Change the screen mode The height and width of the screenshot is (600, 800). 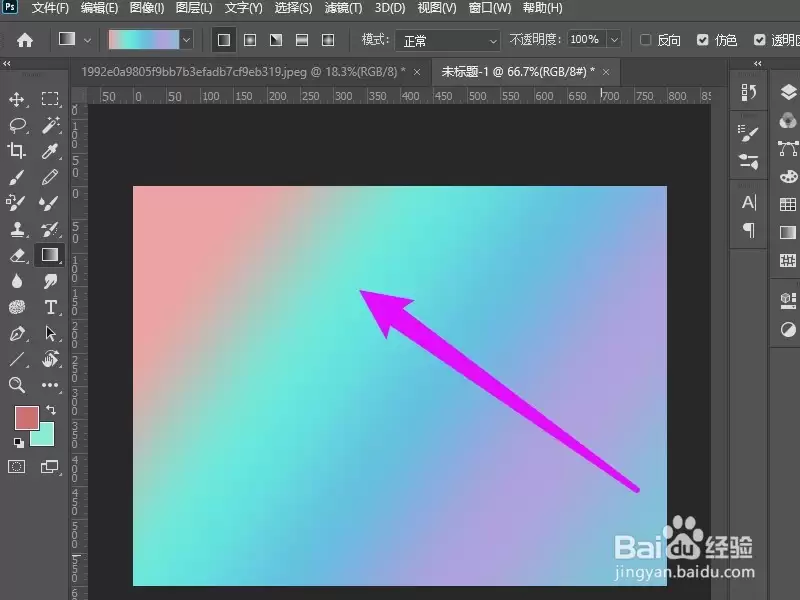[49, 466]
